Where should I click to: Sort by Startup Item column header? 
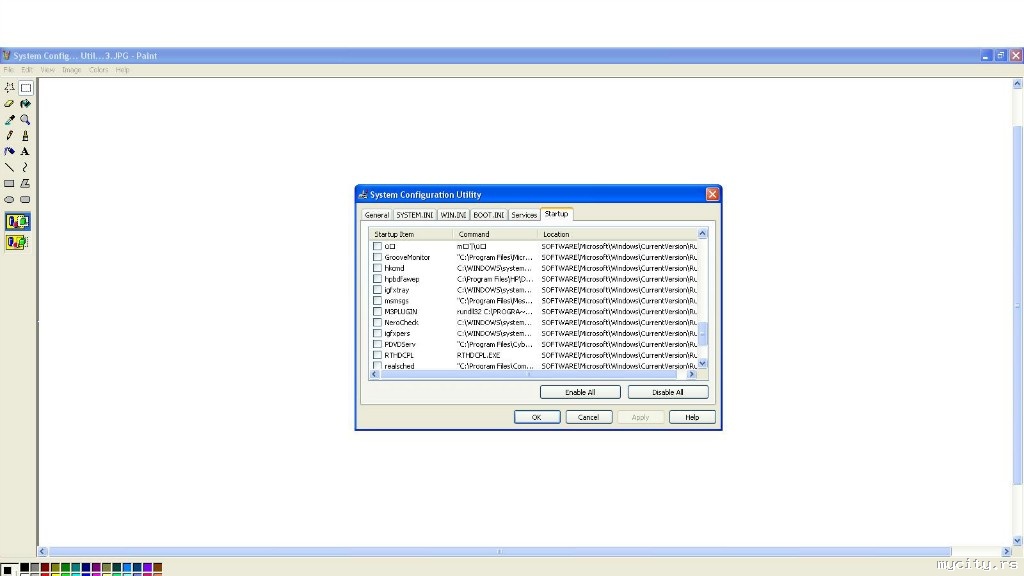411,234
